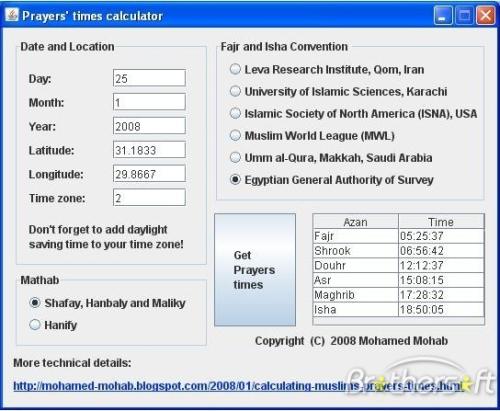This screenshot has height=411, width=500.
Task: Click the Douhr time 12:12:37
Action: tap(441, 265)
